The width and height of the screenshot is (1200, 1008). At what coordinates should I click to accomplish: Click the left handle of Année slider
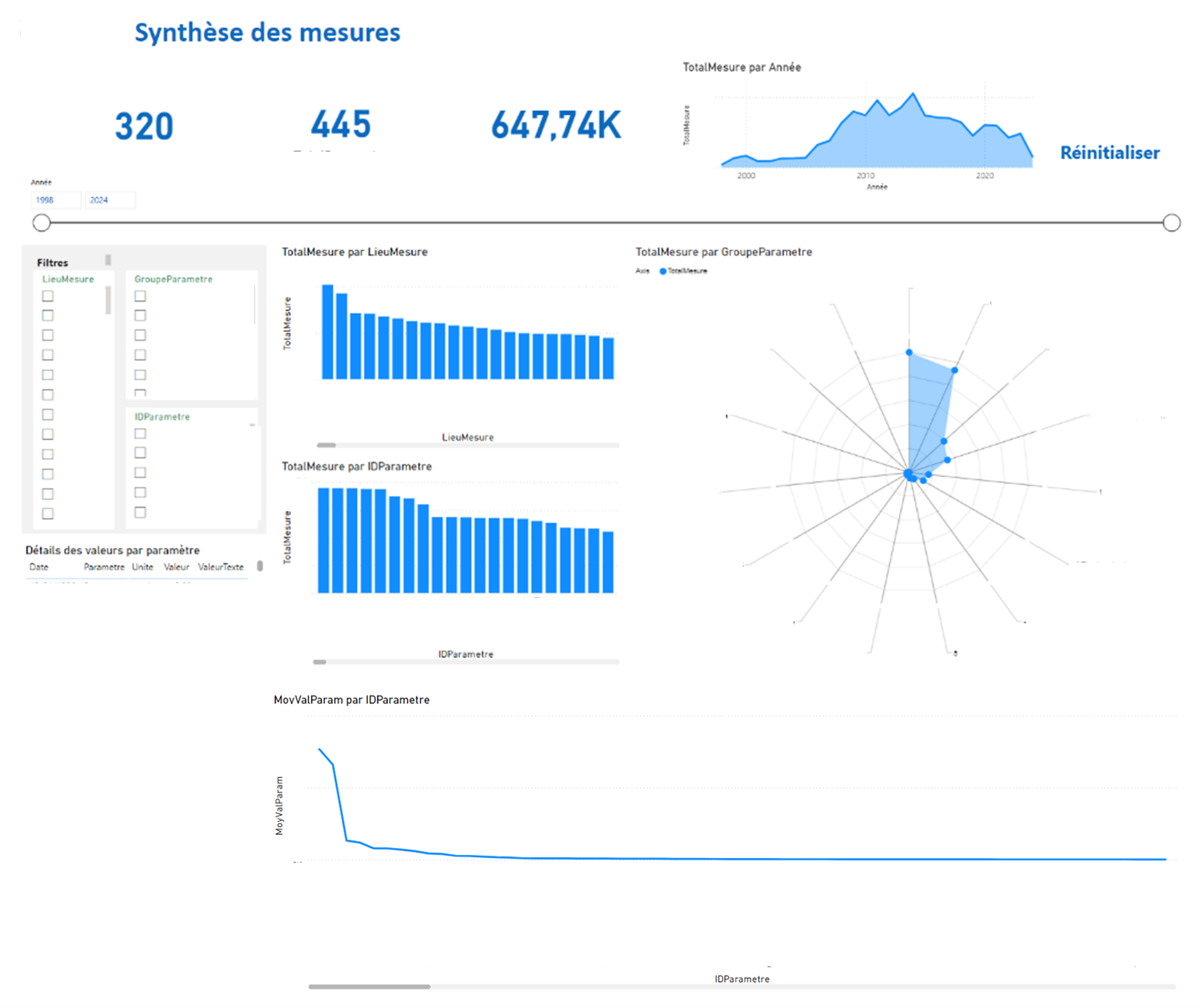(42, 223)
